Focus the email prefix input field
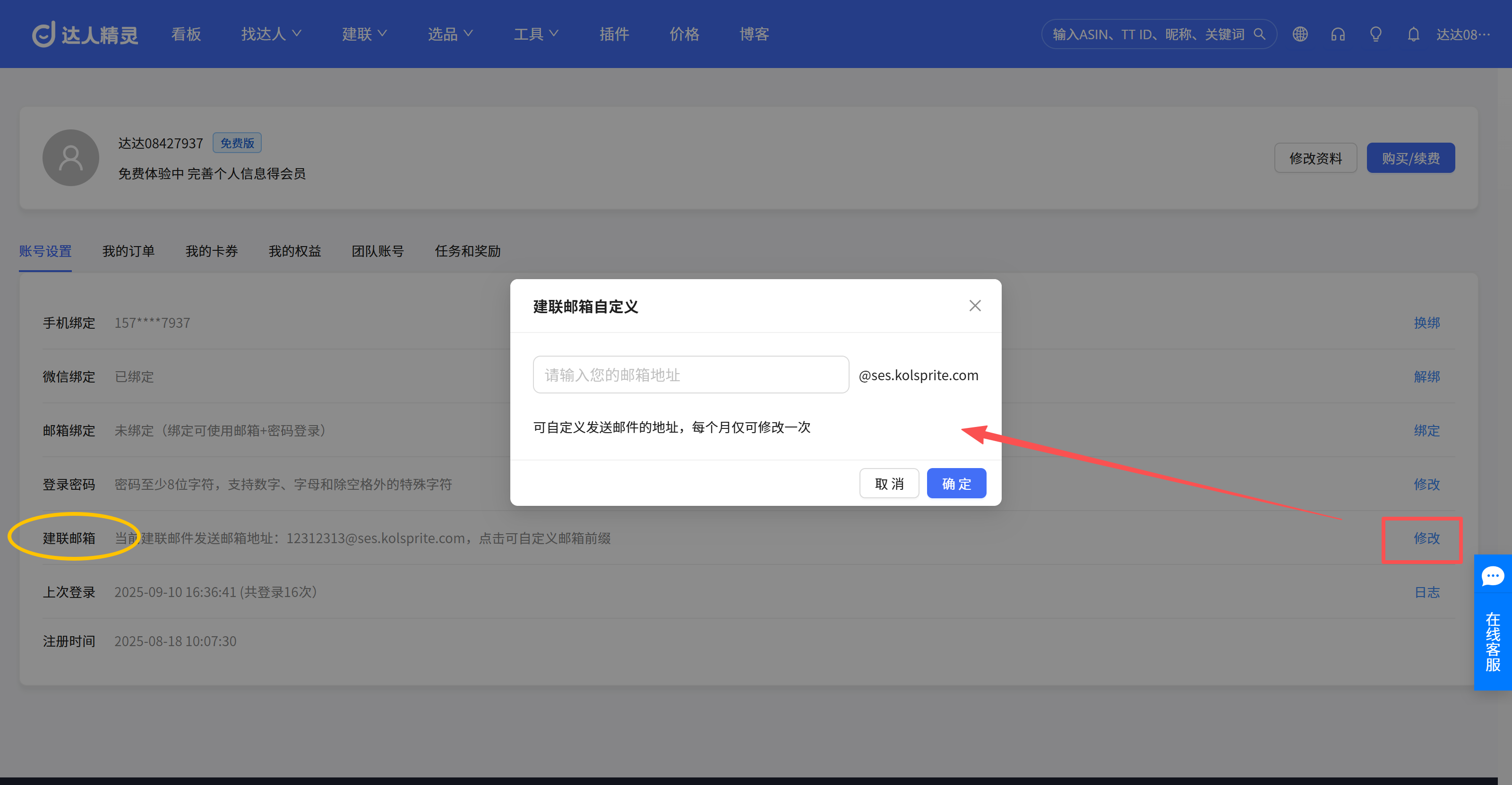This screenshot has height=785, width=1512. point(691,374)
